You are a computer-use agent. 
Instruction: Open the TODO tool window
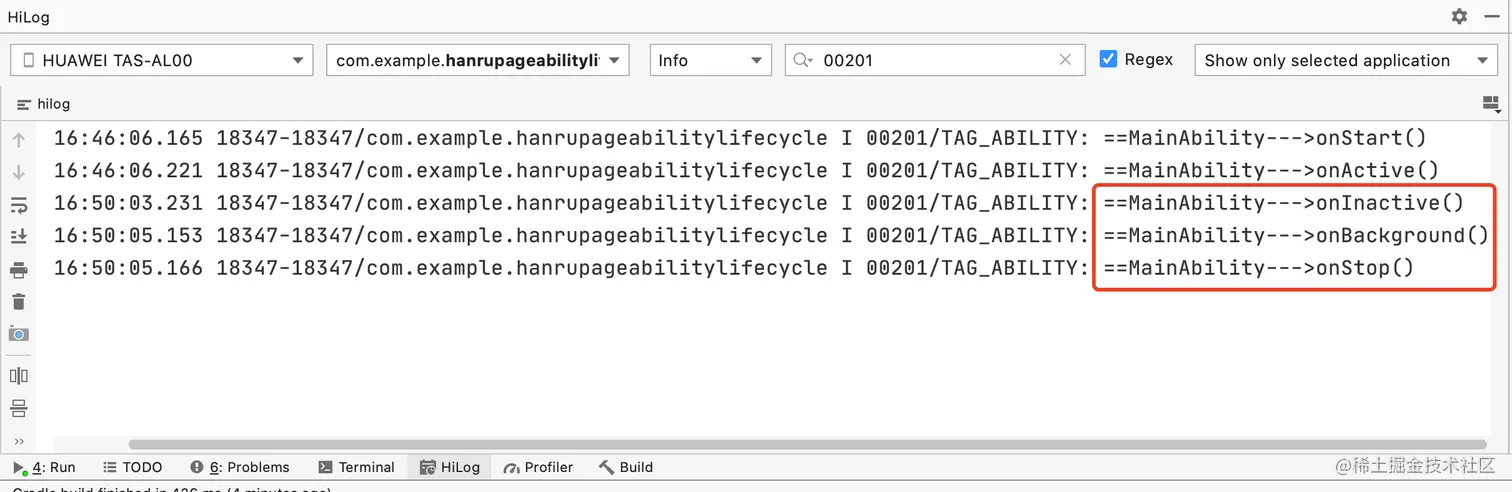[131, 467]
